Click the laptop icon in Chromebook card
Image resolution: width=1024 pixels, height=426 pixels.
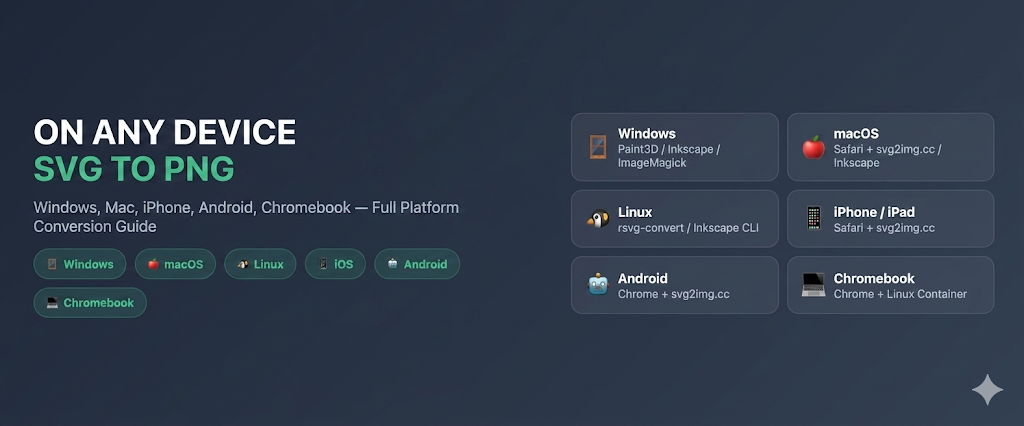pos(813,285)
